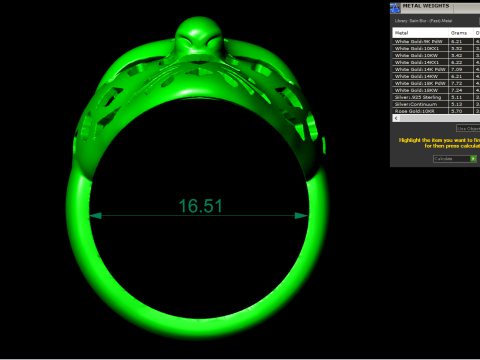The image size is (480, 360).
Task: Select the Rose Gold:10KR row
Action: click(436, 111)
